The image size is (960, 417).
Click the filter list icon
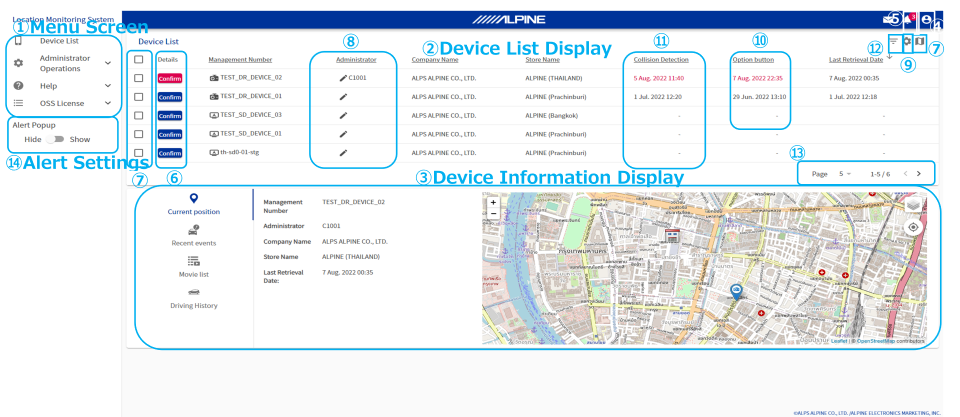[894, 41]
